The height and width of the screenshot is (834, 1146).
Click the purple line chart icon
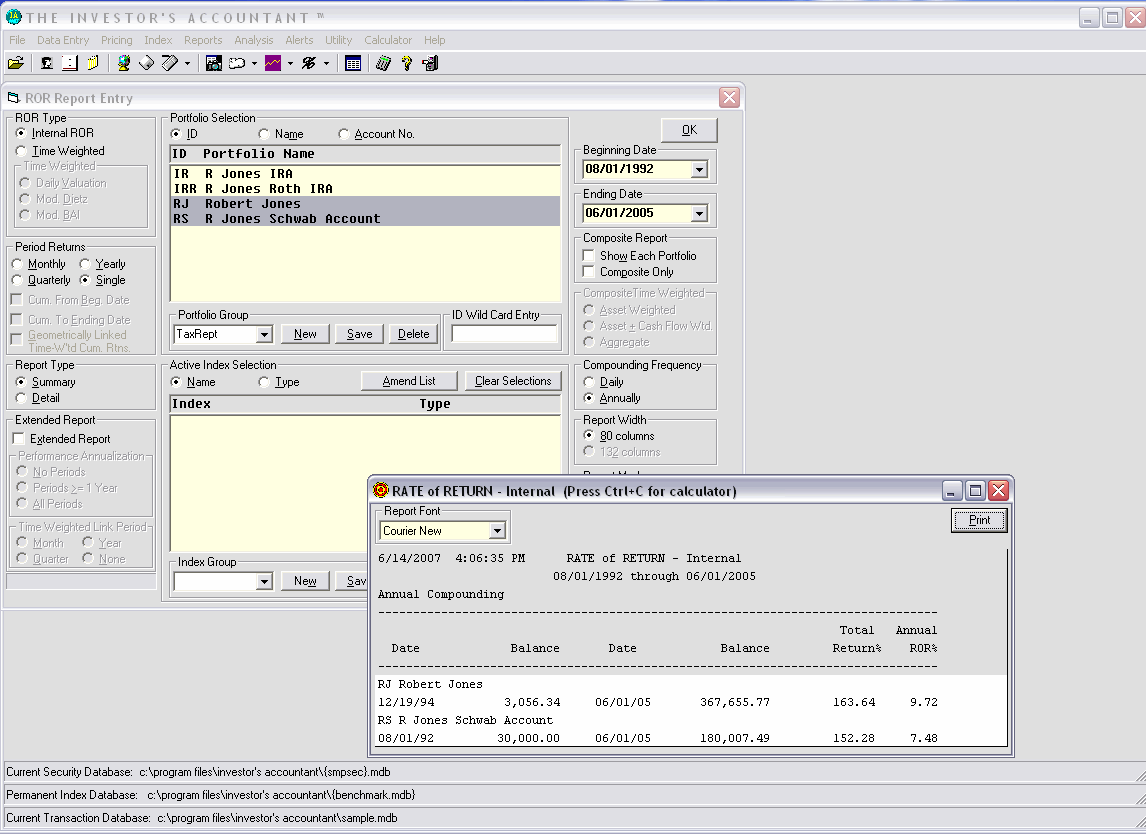(272, 63)
